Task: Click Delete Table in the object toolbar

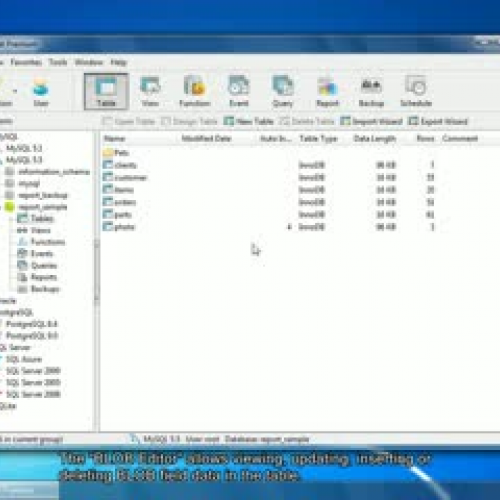Action: [x=307, y=121]
